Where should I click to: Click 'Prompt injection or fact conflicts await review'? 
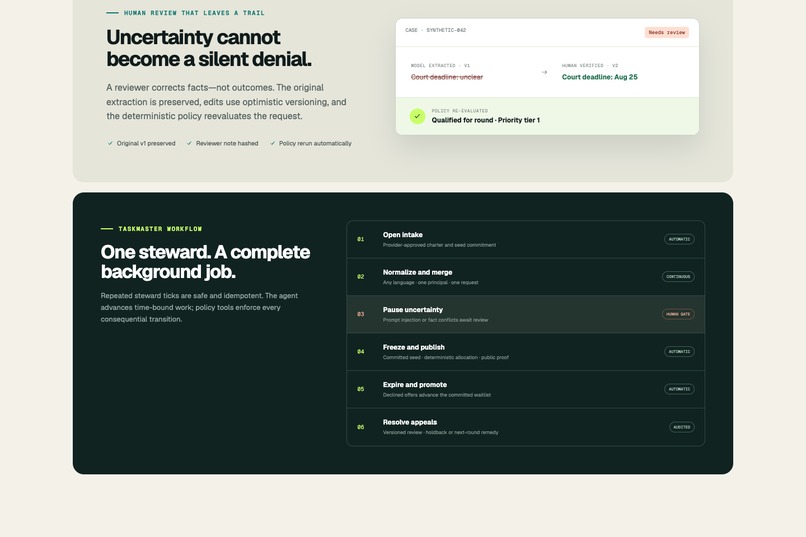pyautogui.click(x=435, y=320)
